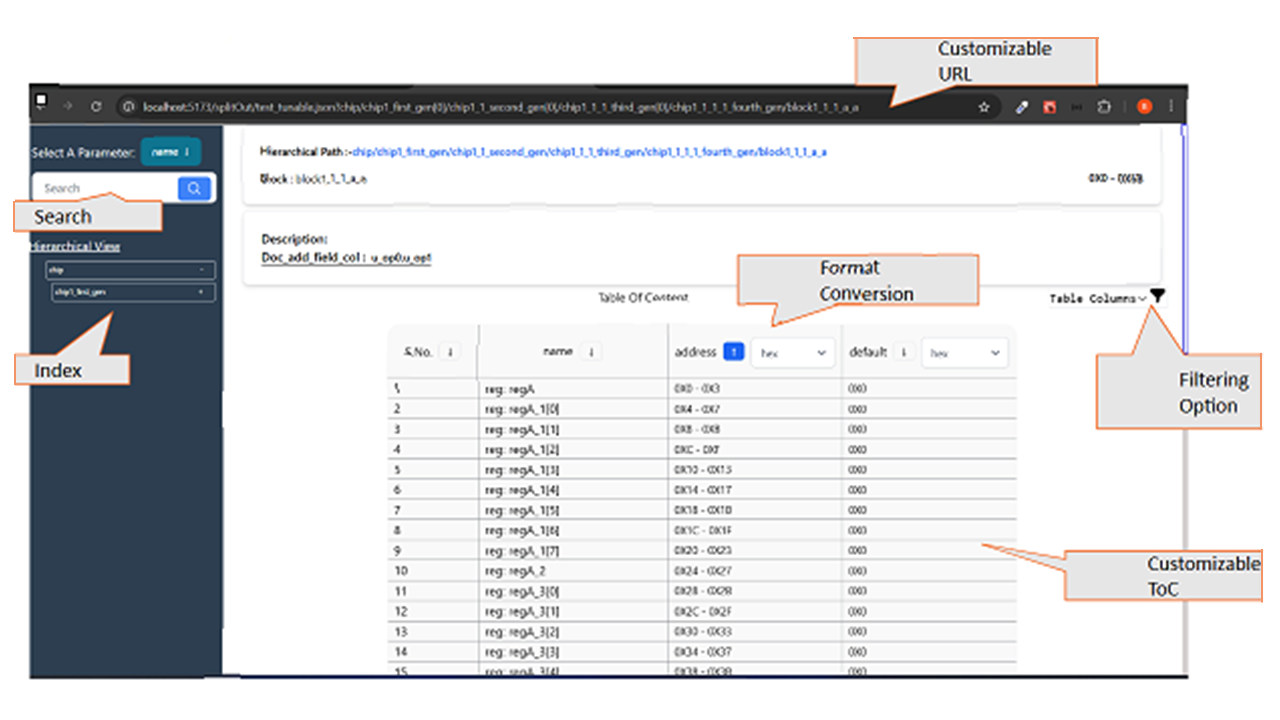Screen dimensions: 1280x720
Task: Select the reg: regA_1[0] row
Action: pos(702,408)
